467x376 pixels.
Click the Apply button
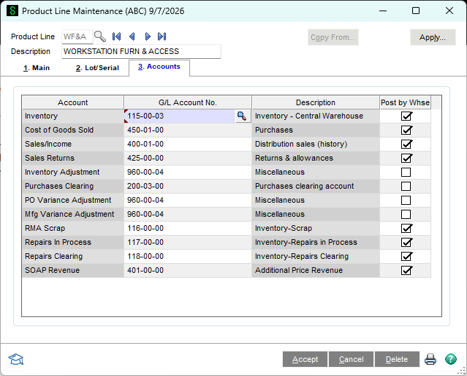pos(432,37)
